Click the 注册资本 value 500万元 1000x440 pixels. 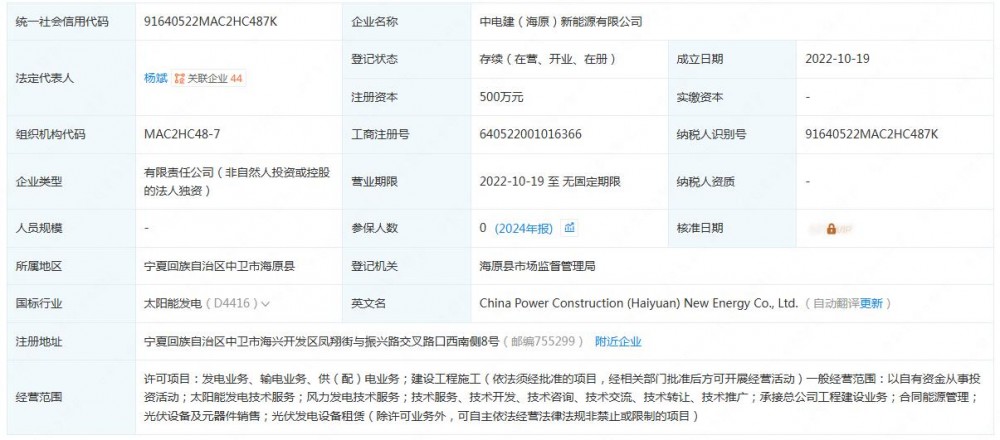[502, 97]
